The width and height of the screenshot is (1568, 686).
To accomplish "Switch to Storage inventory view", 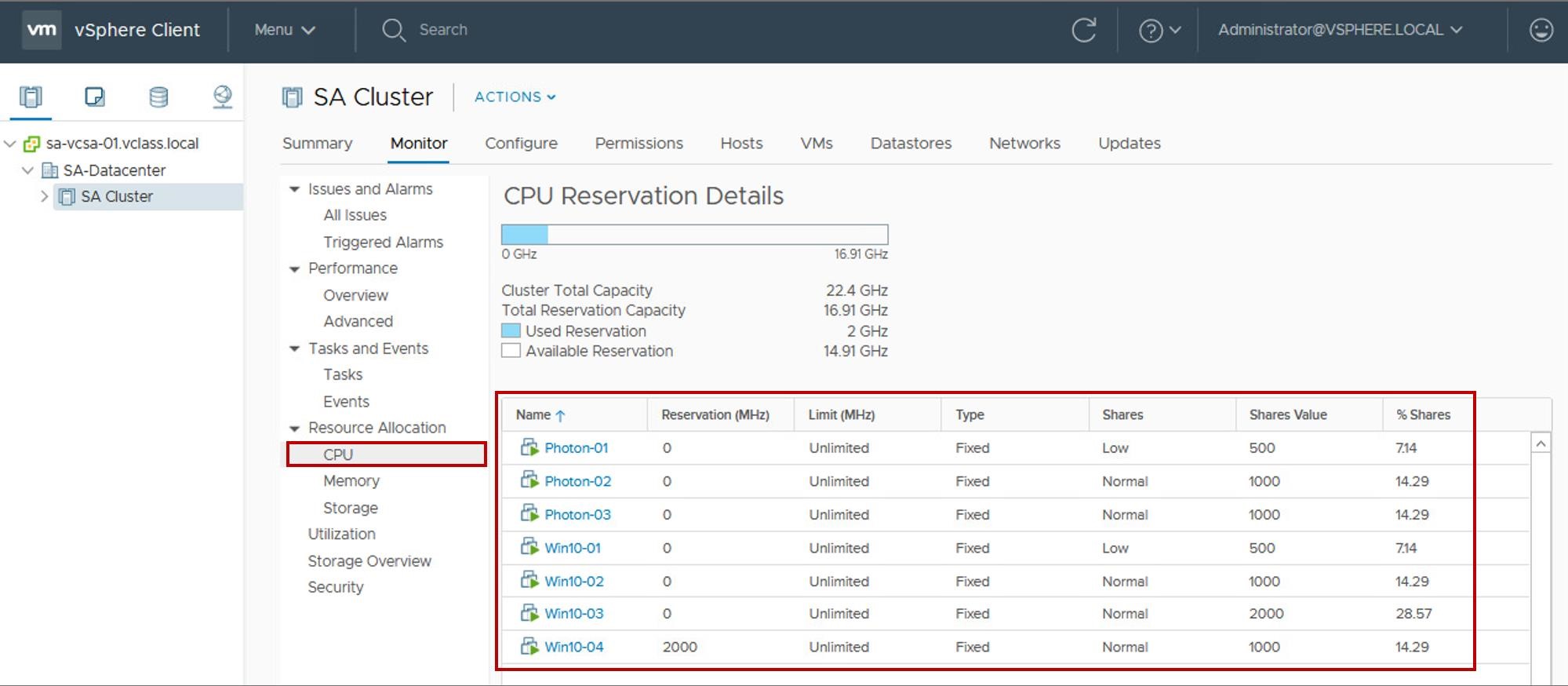I will (x=158, y=97).
